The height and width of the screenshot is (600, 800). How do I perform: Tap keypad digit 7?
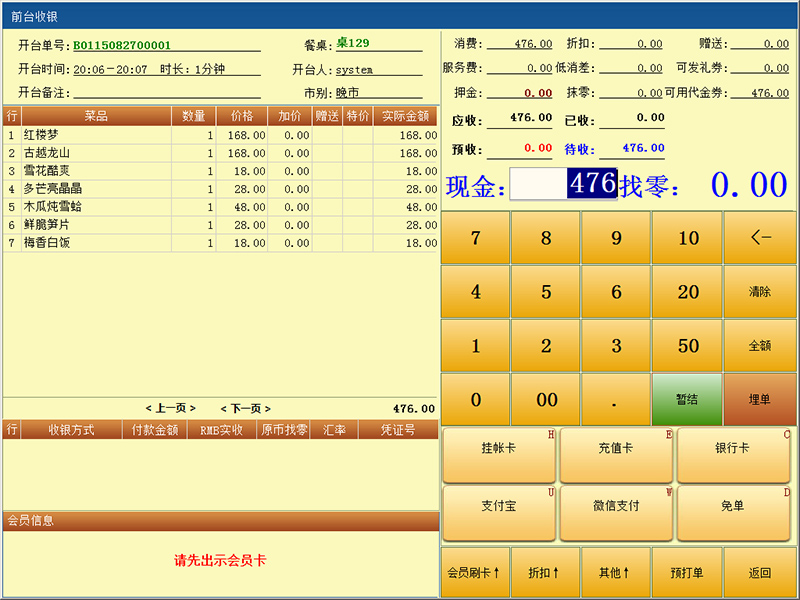pos(476,238)
